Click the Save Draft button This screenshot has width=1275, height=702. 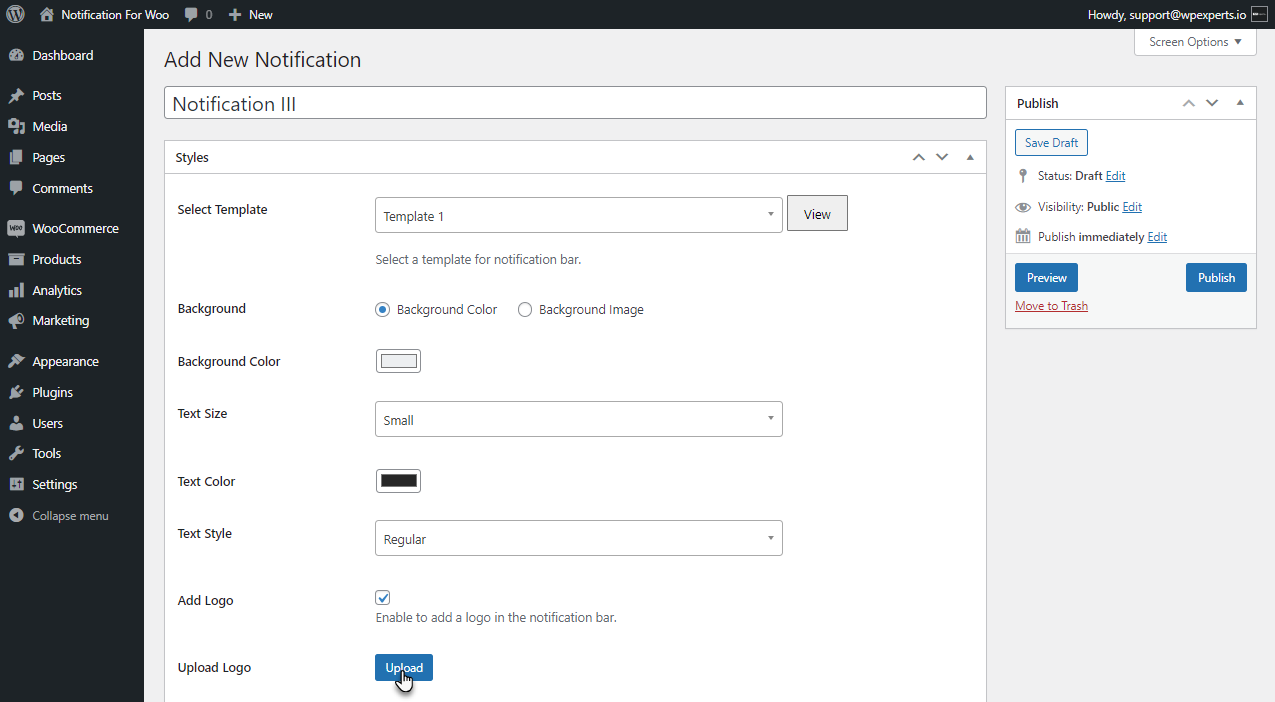(x=1051, y=143)
